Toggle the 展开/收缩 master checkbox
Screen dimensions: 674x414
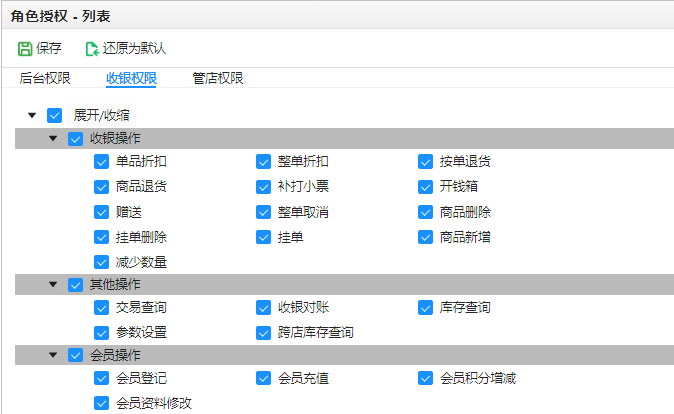[55, 115]
